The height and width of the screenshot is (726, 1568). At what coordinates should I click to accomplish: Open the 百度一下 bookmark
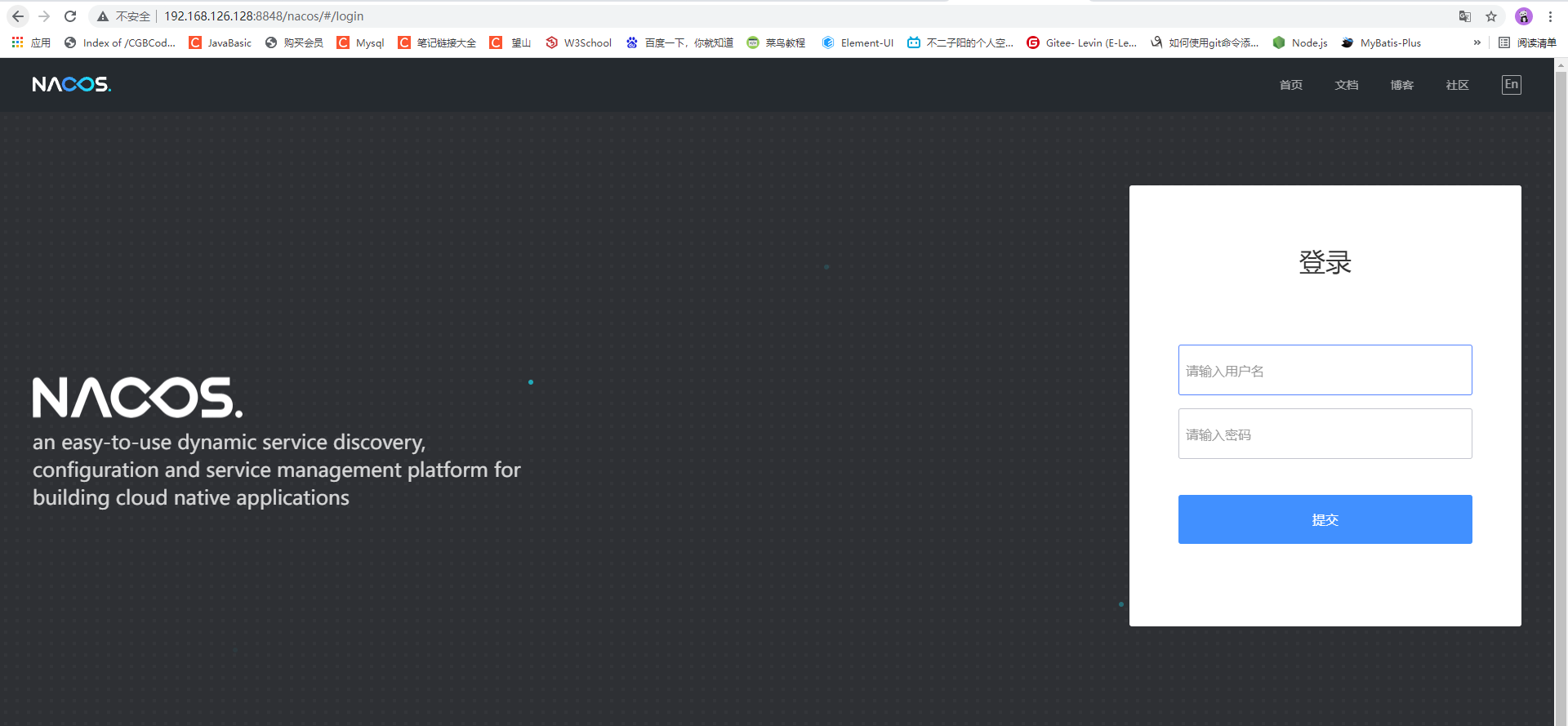pos(679,42)
